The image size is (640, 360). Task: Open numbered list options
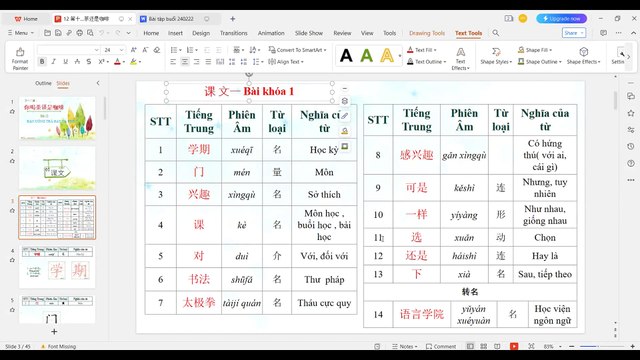pyautogui.click(x=192, y=50)
